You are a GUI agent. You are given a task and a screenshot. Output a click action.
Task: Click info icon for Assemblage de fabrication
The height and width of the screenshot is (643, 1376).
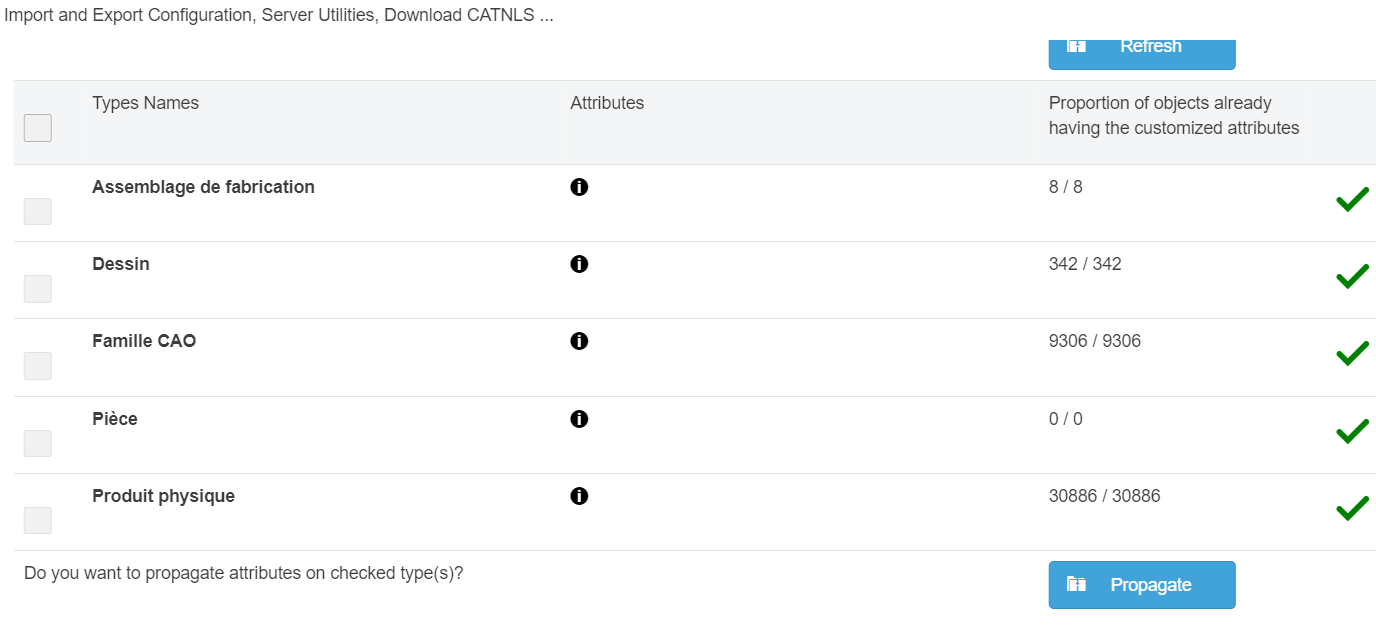click(x=578, y=187)
